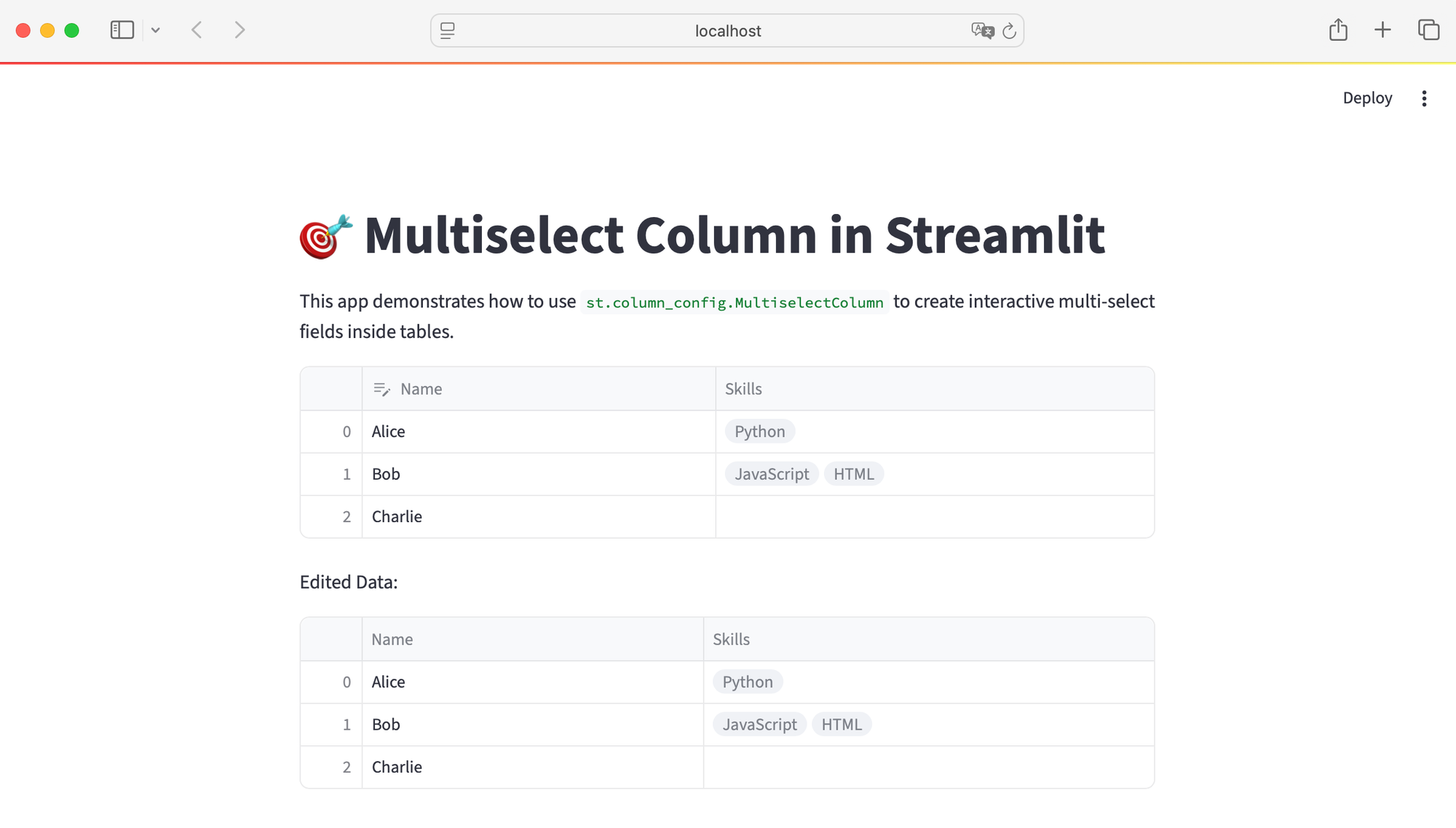Click the Python tag in Alice's editor row
The height and width of the screenshot is (828, 1456).
(759, 432)
